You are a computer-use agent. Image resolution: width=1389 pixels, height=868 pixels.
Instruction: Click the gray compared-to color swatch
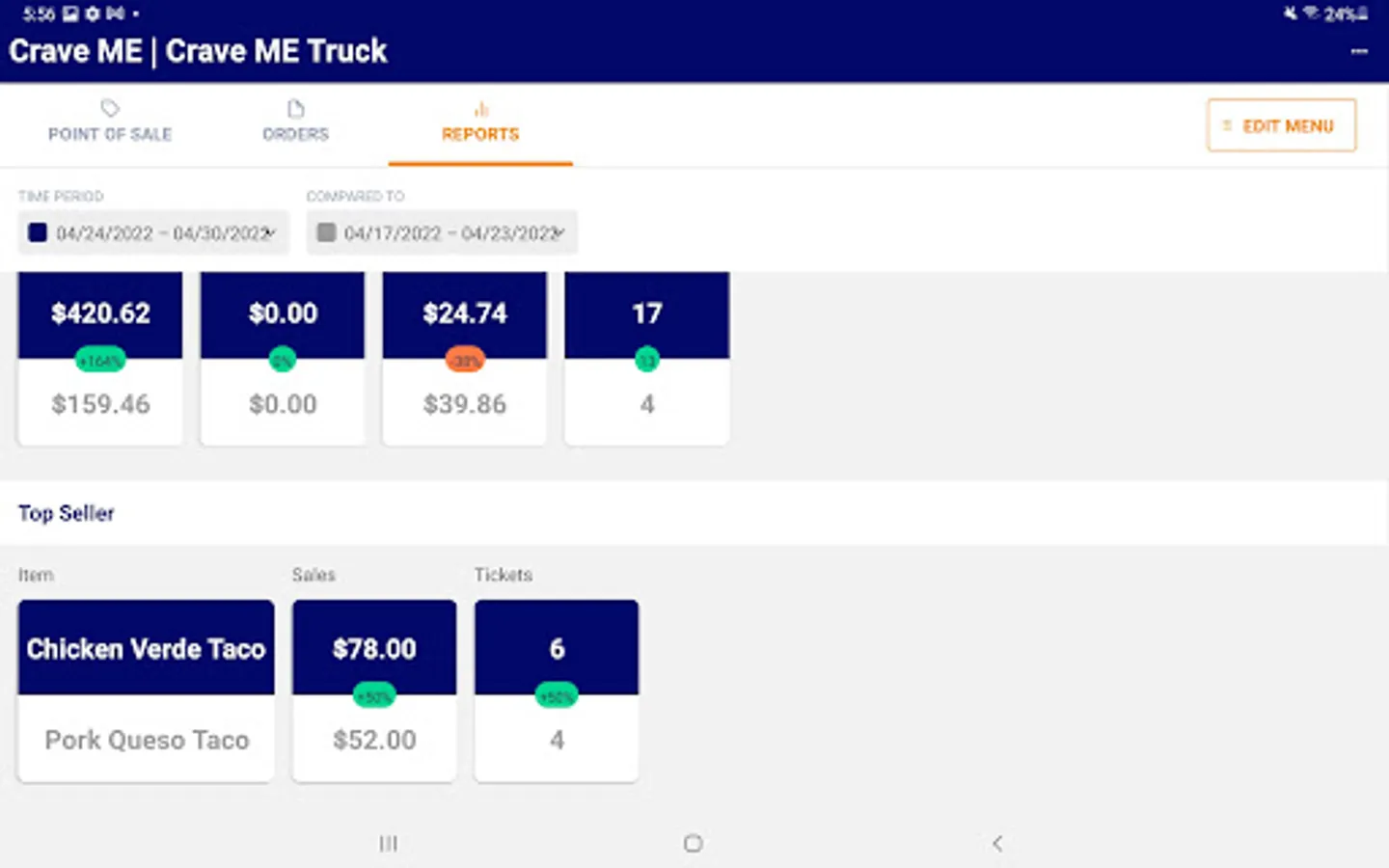click(x=326, y=232)
